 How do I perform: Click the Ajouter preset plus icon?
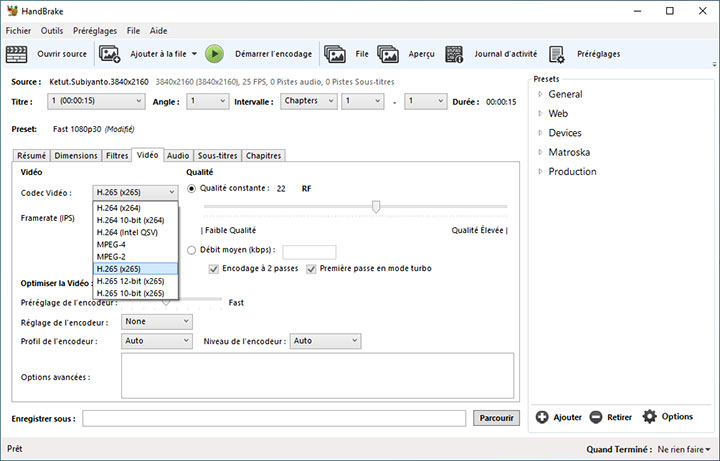click(x=542, y=417)
